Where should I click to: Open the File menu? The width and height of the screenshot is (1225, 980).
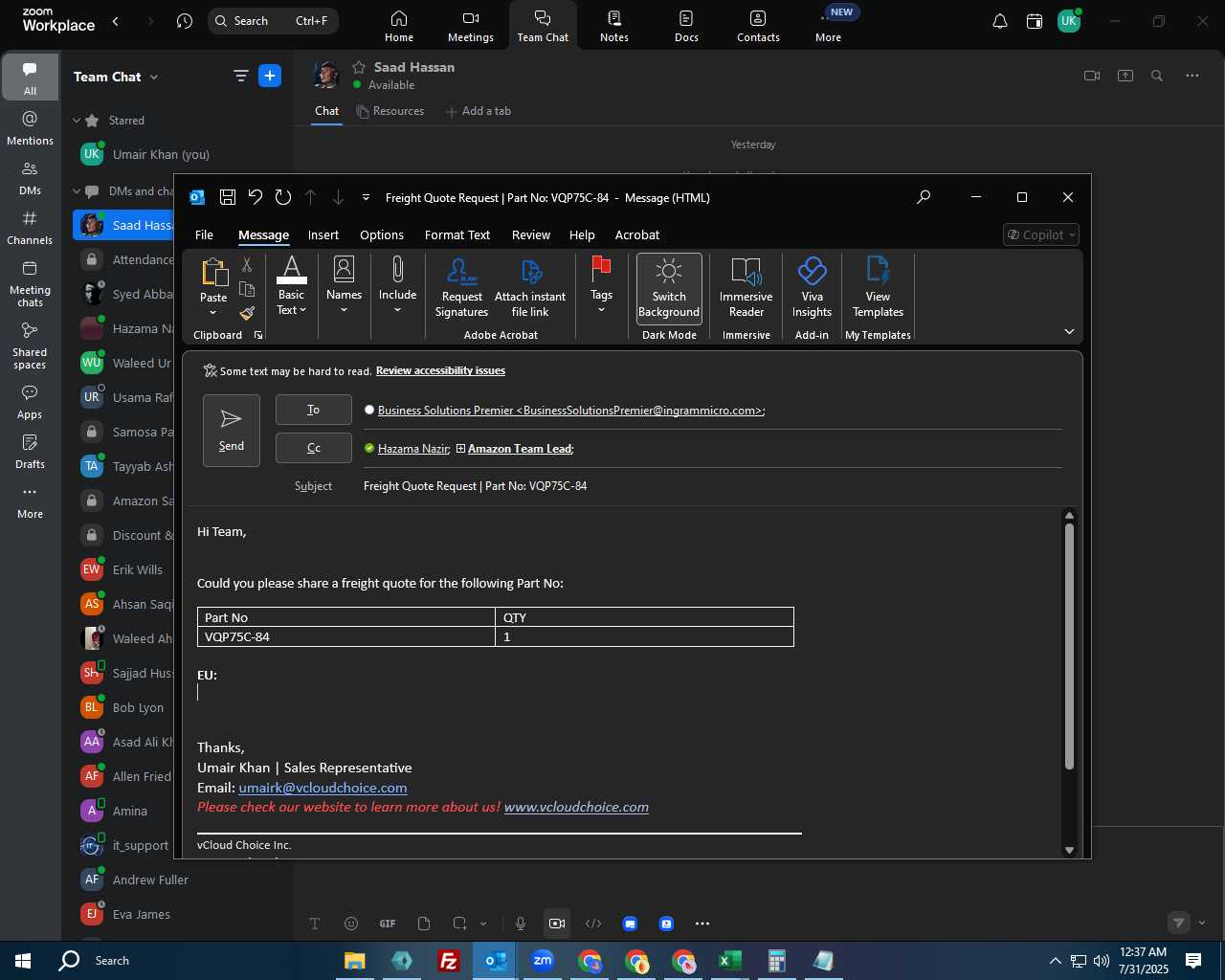pos(204,234)
